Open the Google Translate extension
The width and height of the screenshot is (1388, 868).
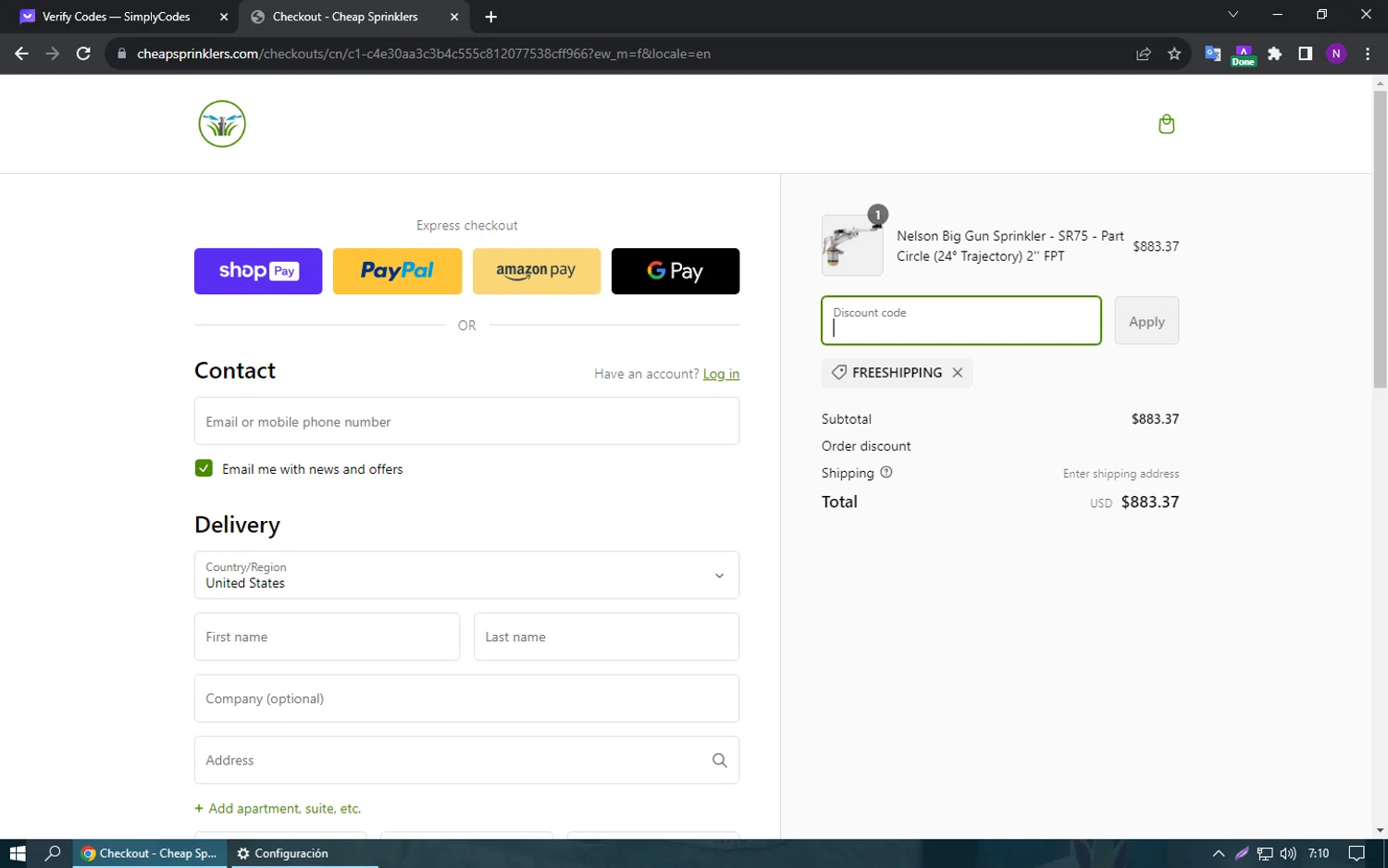click(x=1213, y=54)
